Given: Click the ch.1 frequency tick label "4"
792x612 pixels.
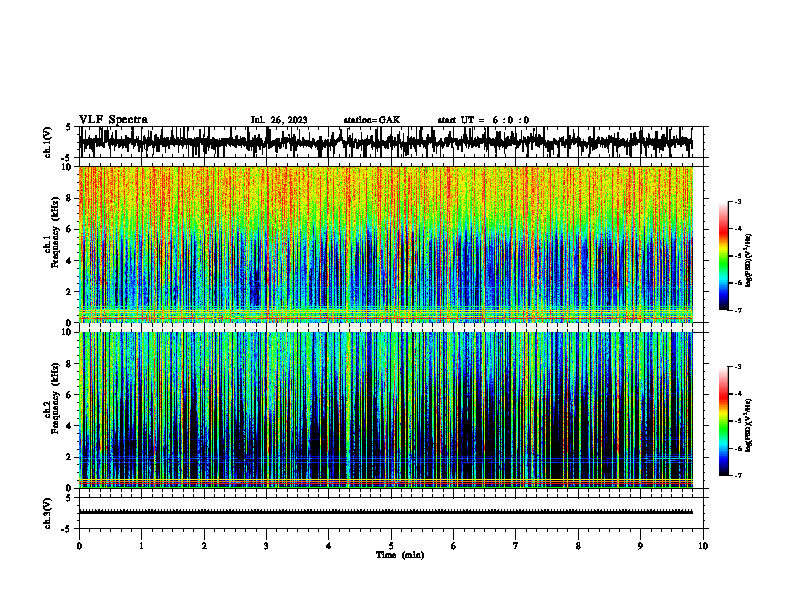Looking at the screenshot, I should pos(69,261).
